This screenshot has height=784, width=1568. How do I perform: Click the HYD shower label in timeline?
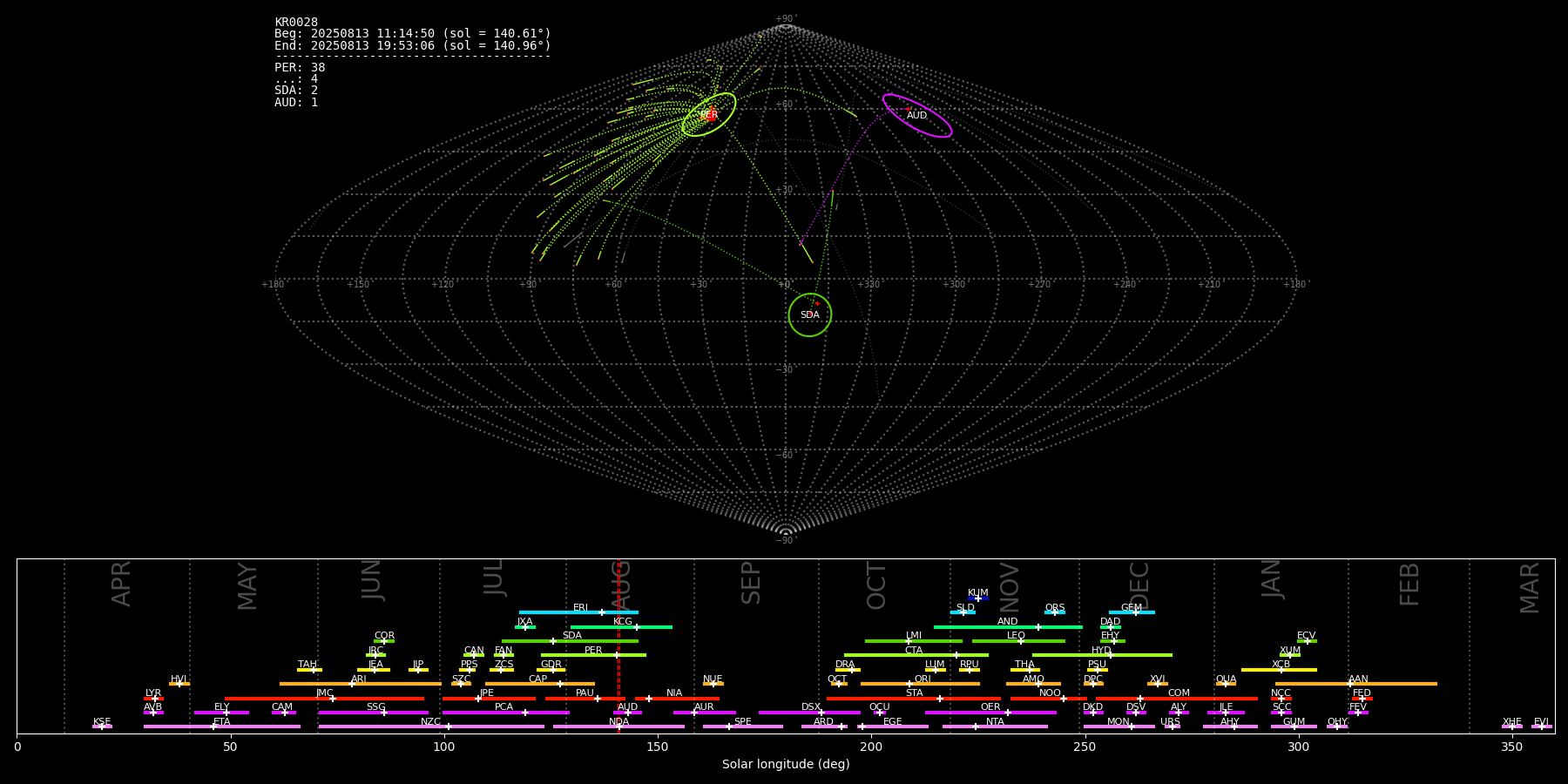tap(1102, 651)
